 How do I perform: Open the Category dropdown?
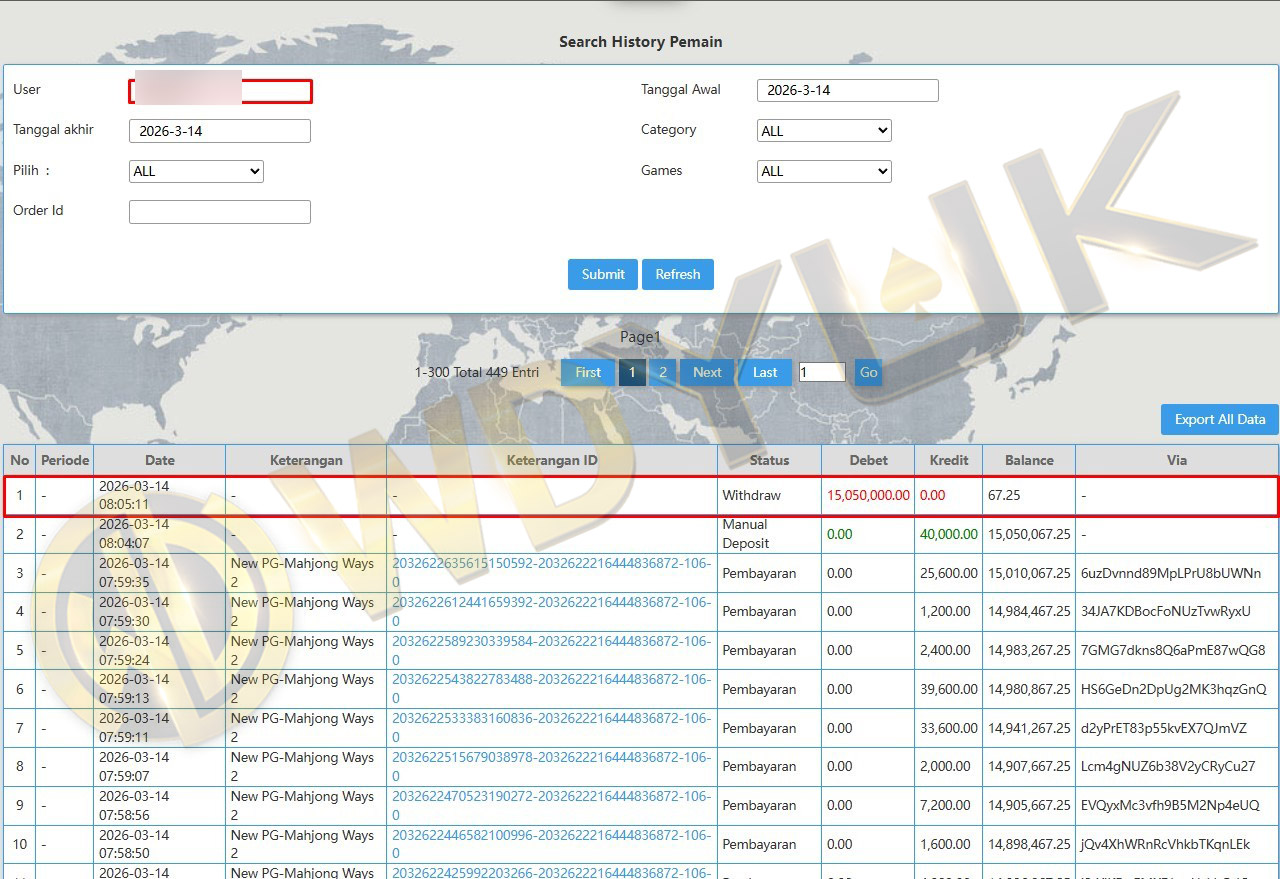(823, 131)
